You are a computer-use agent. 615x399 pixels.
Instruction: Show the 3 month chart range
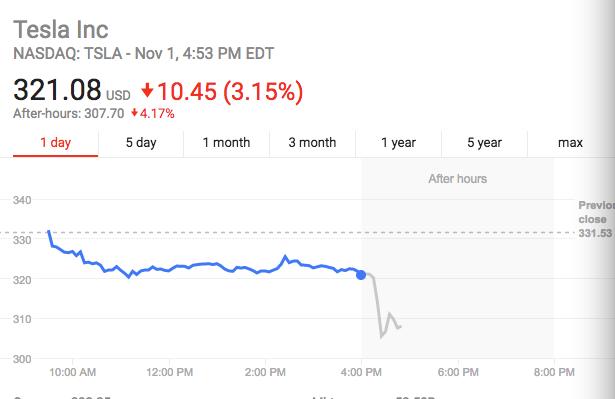point(312,142)
